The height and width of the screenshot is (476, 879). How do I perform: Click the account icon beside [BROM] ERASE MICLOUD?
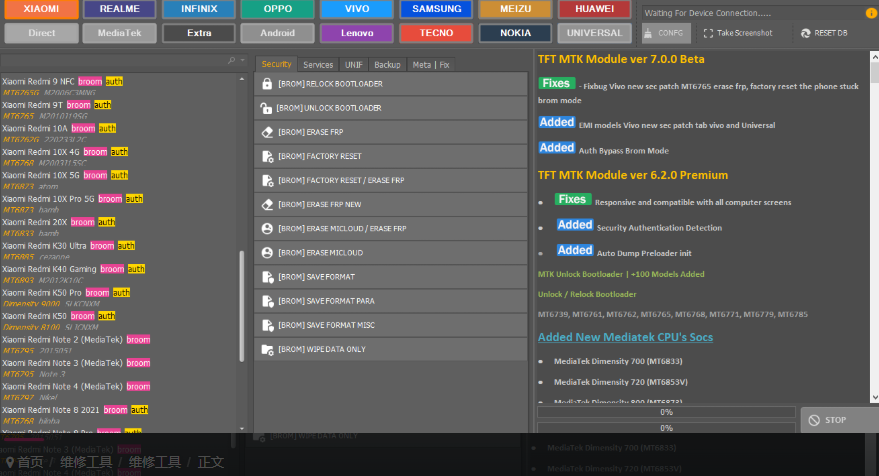tap(267, 252)
